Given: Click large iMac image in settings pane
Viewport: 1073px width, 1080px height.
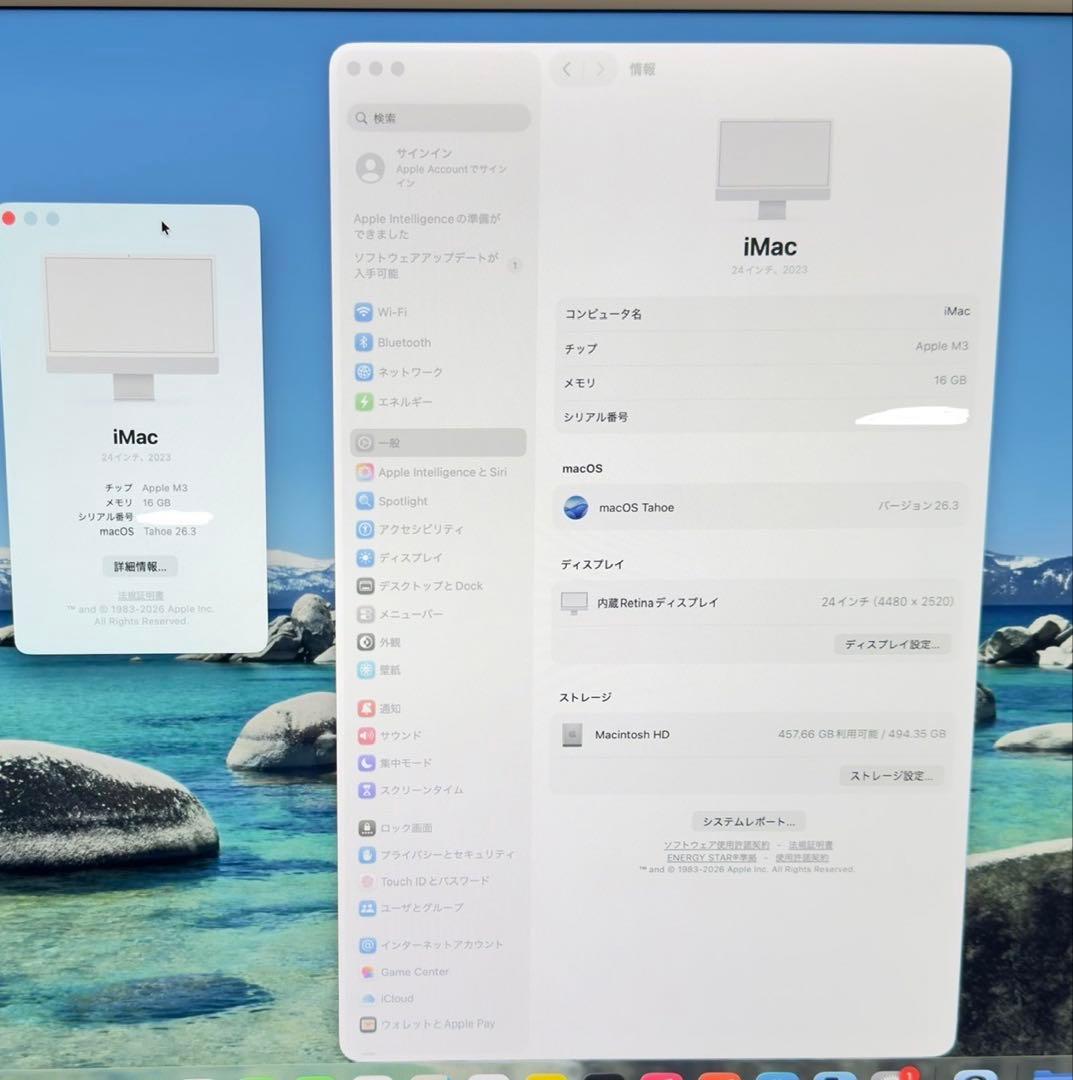Looking at the screenshot, I should point(773,169).
